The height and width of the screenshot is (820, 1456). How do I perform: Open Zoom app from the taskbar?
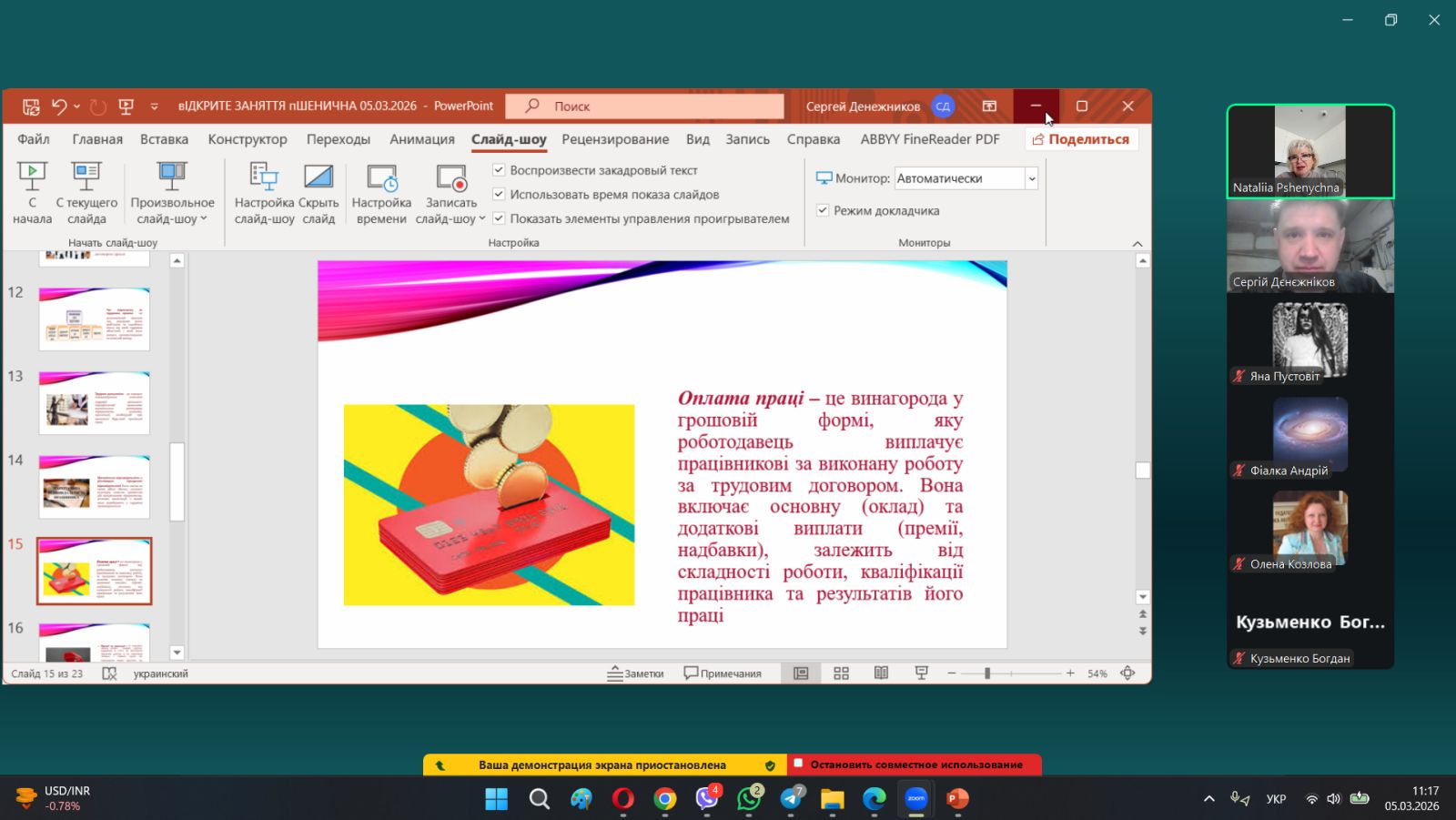point(915,799)
